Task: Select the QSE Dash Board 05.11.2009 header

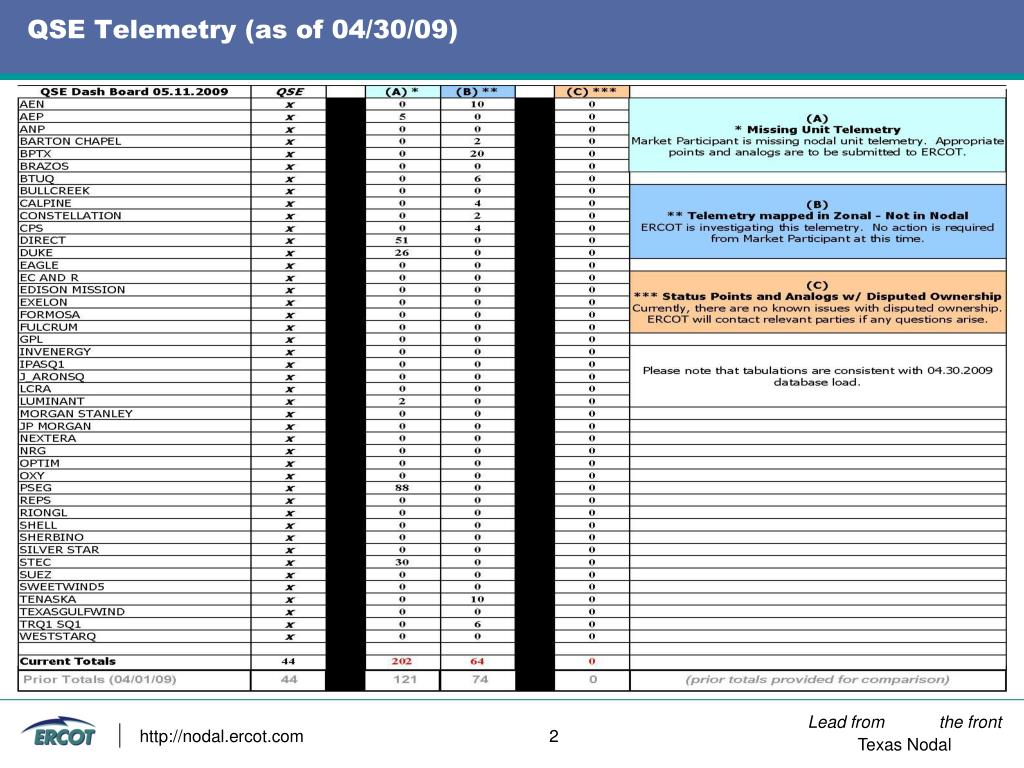Action: tap(135, 92)
